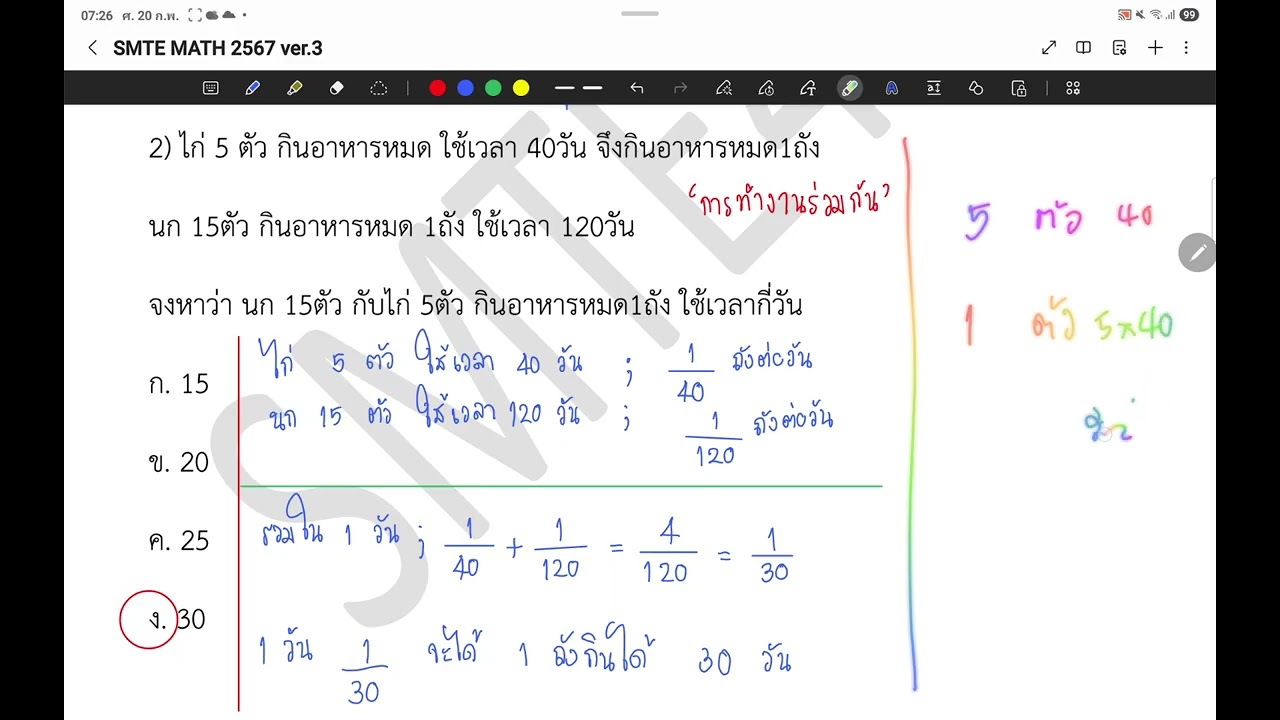The width and height of the screenshot is (1280, 720).
Task: Pick the green pen color
Action: tap(493, 88)
